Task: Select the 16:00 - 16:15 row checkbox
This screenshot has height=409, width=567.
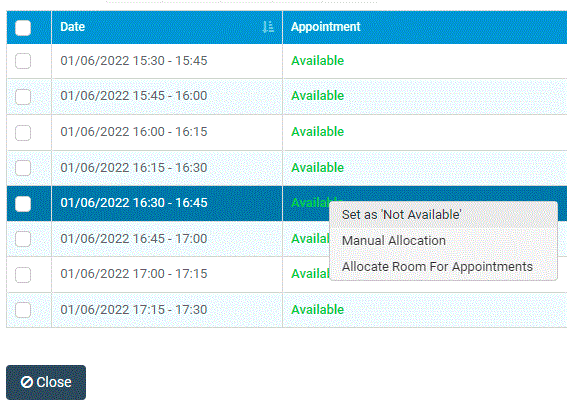Action: tap(23, 133)
